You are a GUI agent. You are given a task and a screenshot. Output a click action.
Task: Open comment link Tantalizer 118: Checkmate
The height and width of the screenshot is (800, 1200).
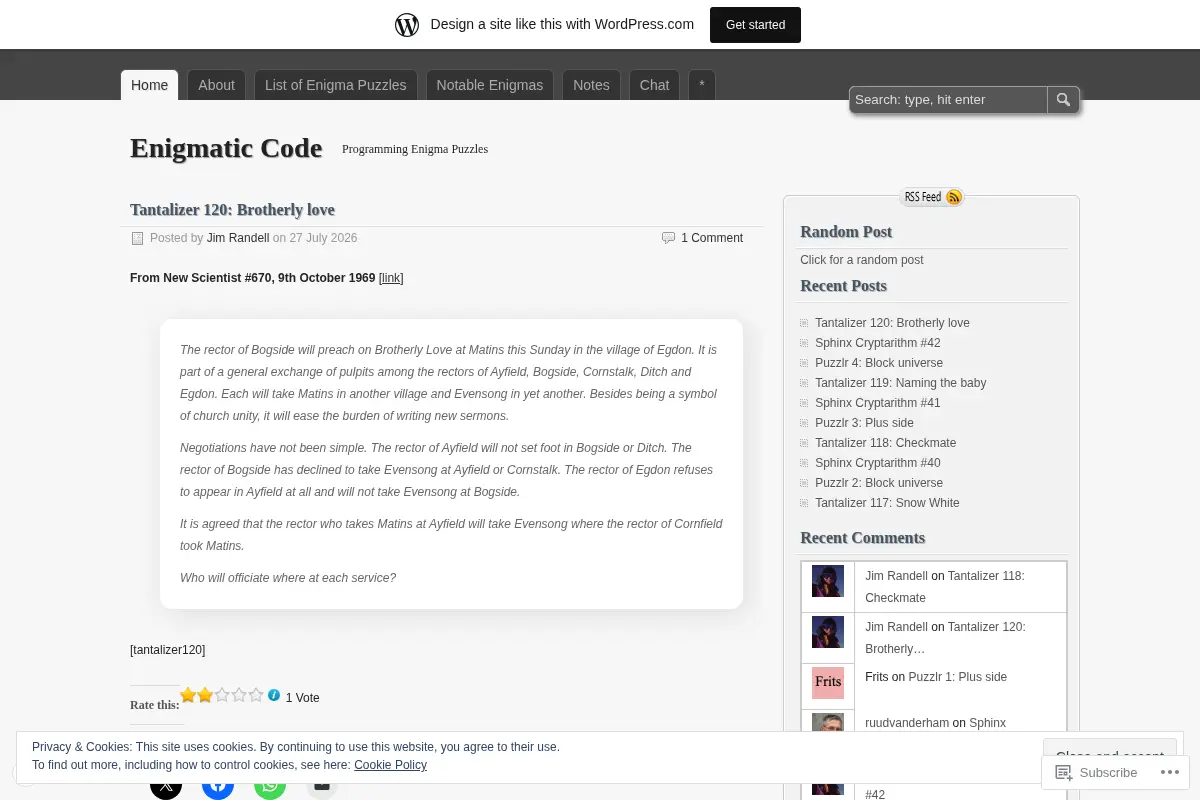pyautogui.click(x=945, y=587)
